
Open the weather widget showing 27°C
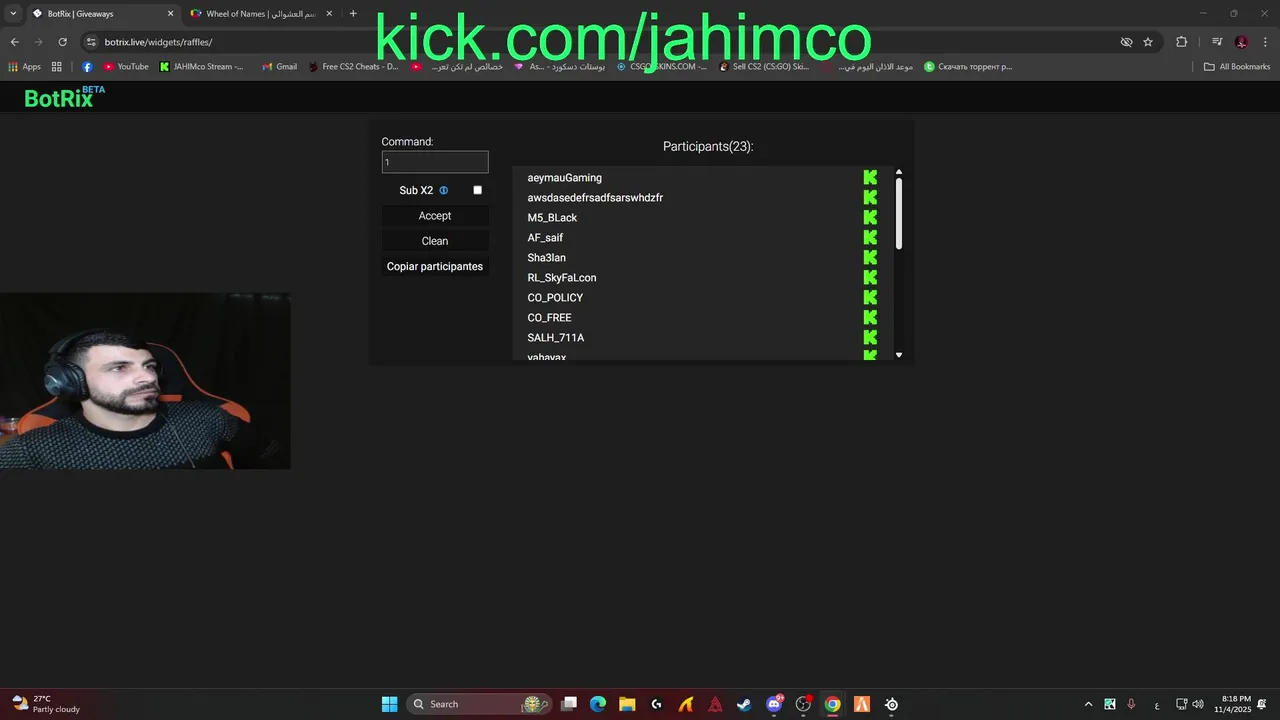45,704
